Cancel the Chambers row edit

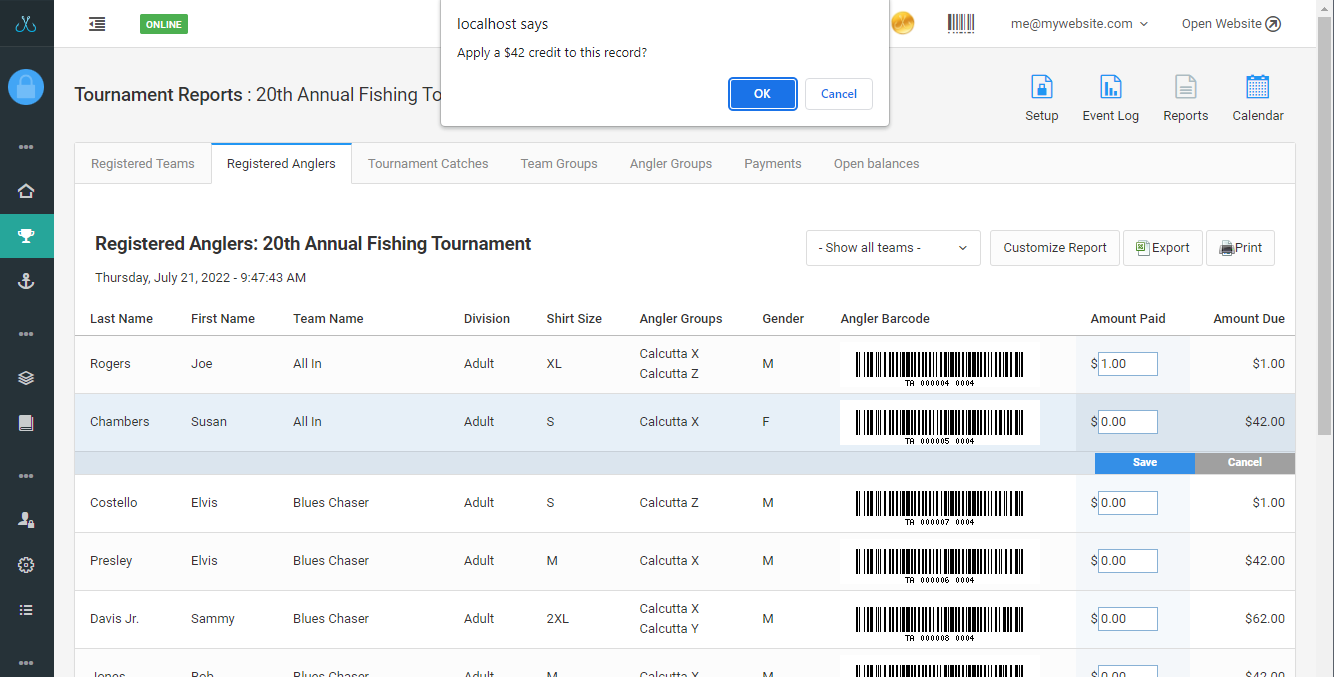coord(1245,463)
